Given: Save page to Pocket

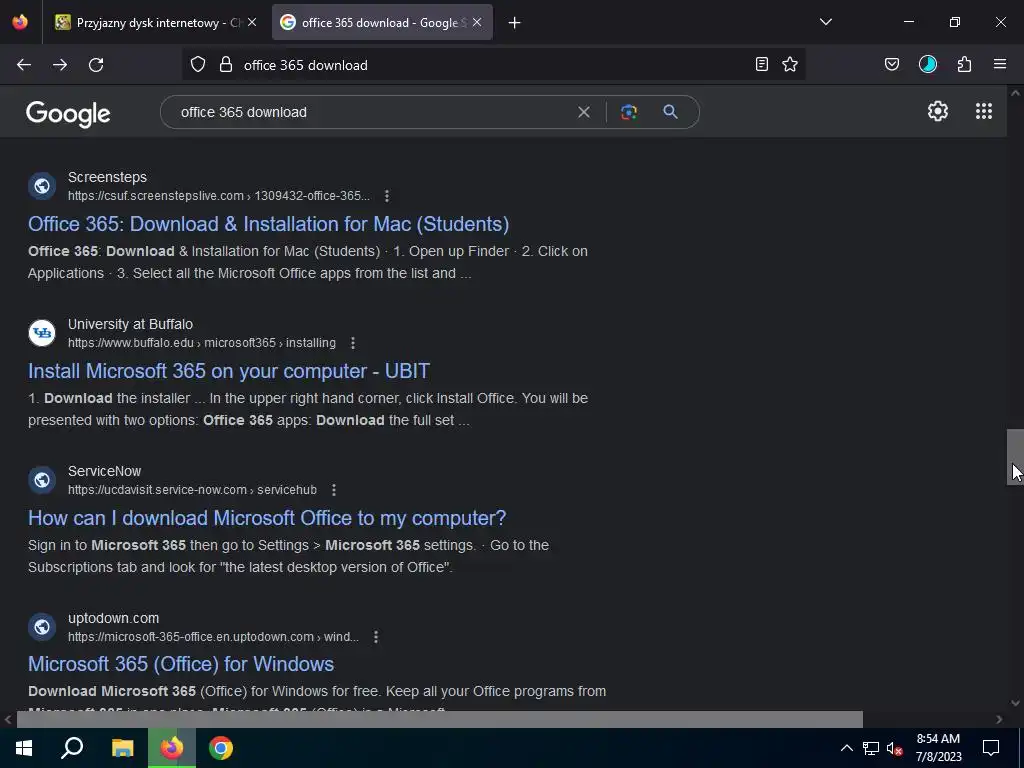Looking at the screenshot, I should pos(892,64).
